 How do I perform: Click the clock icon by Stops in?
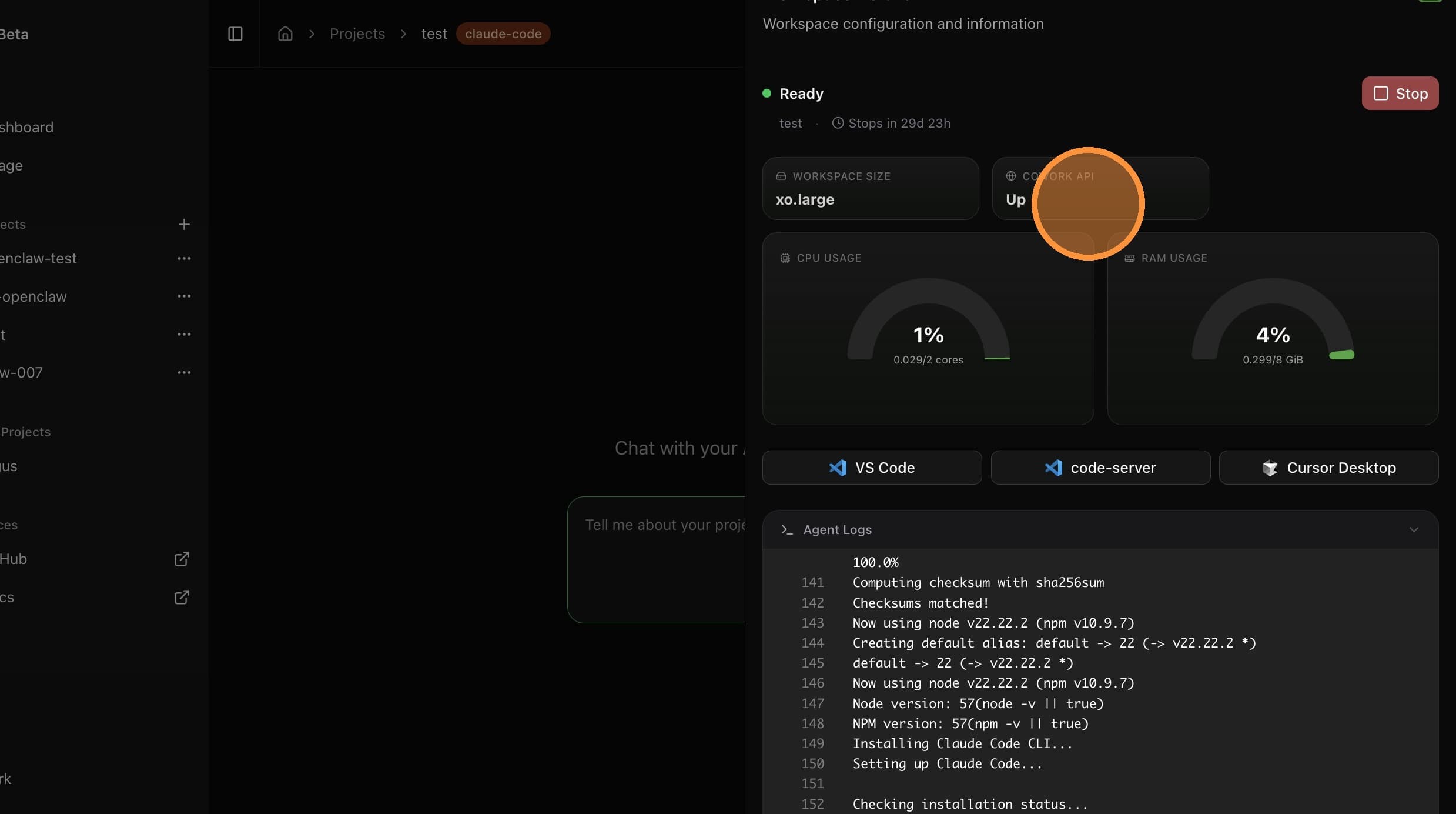click(838, 123)
